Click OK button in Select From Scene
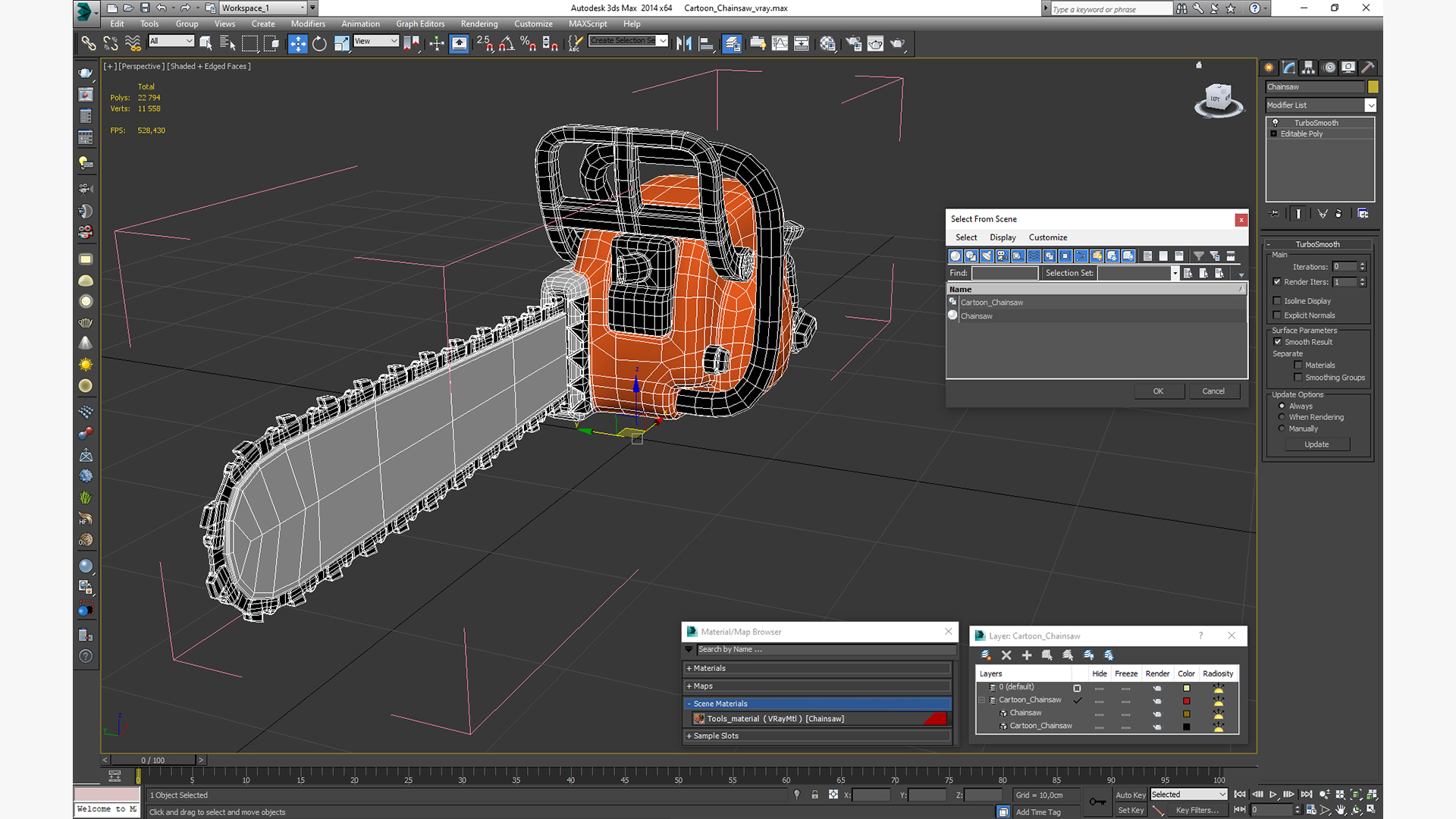 point(1159,391)
